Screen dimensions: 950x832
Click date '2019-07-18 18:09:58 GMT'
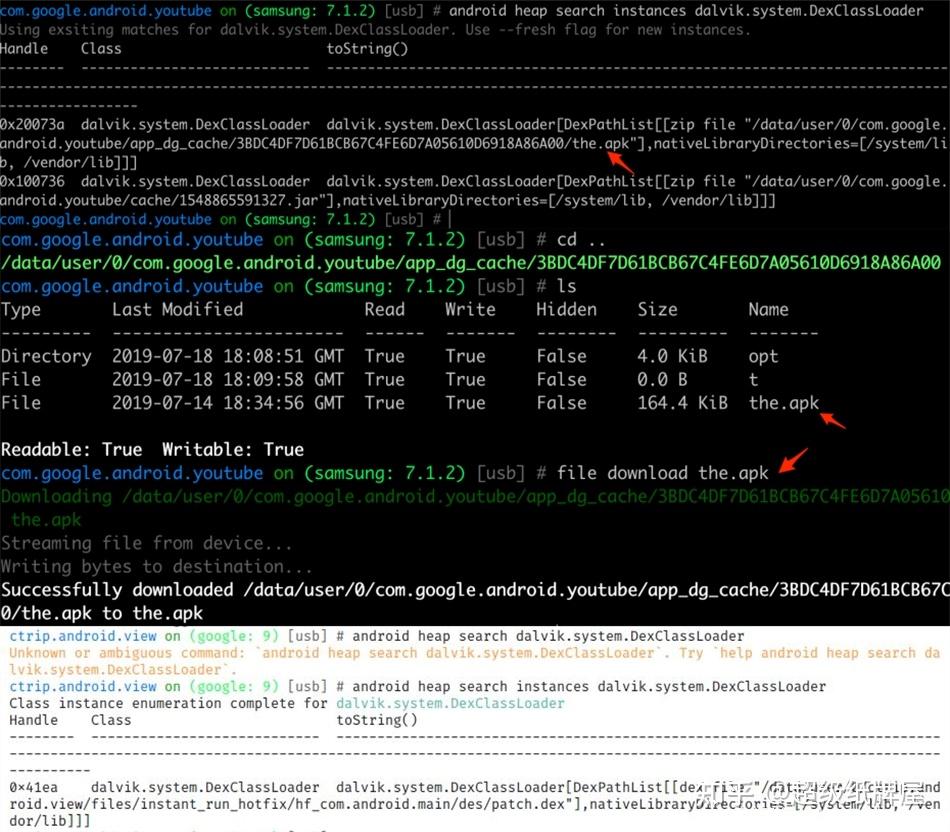[228, 379]
